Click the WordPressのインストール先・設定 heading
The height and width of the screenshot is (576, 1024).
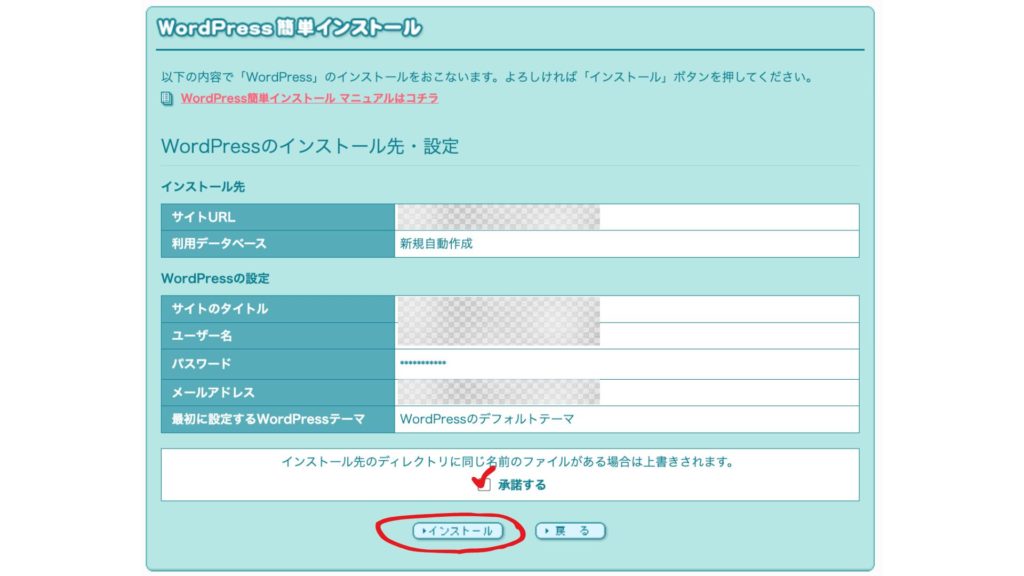click(310, 146)
